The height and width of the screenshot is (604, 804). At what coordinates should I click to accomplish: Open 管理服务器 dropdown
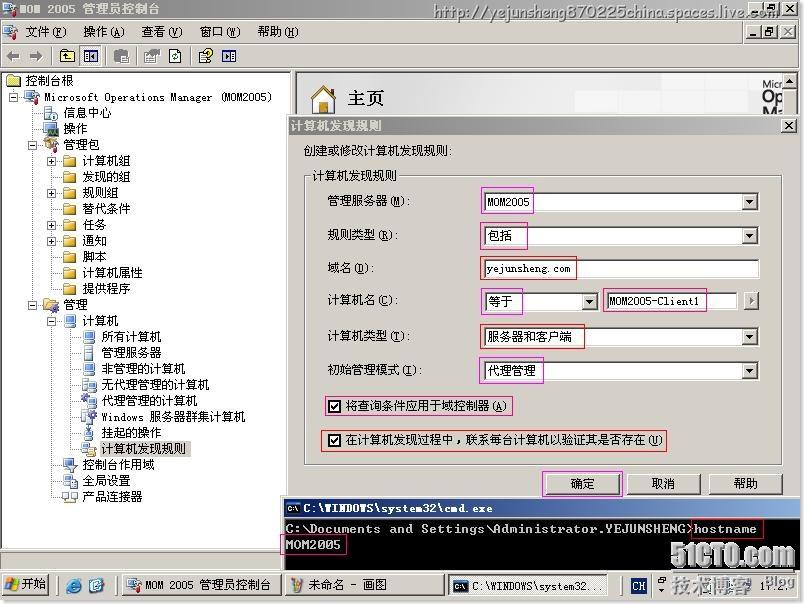click(750, 202)
